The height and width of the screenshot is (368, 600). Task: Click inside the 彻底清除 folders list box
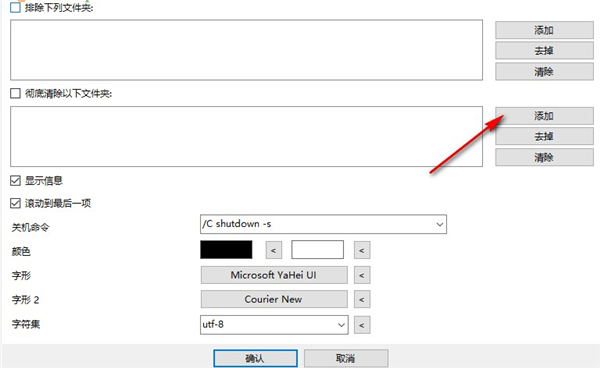[x=246, y=137]
